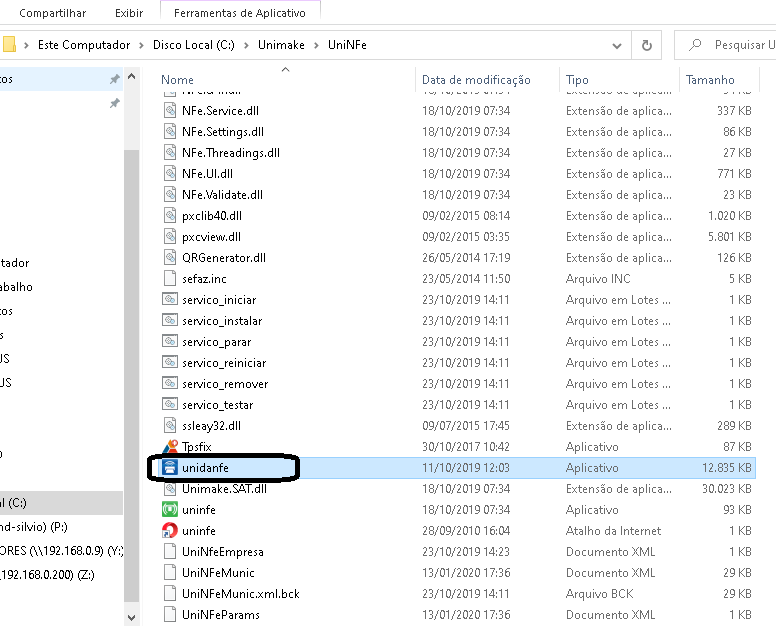Click the UniNFeMunic.xml.bck file icon

point(170,593)
